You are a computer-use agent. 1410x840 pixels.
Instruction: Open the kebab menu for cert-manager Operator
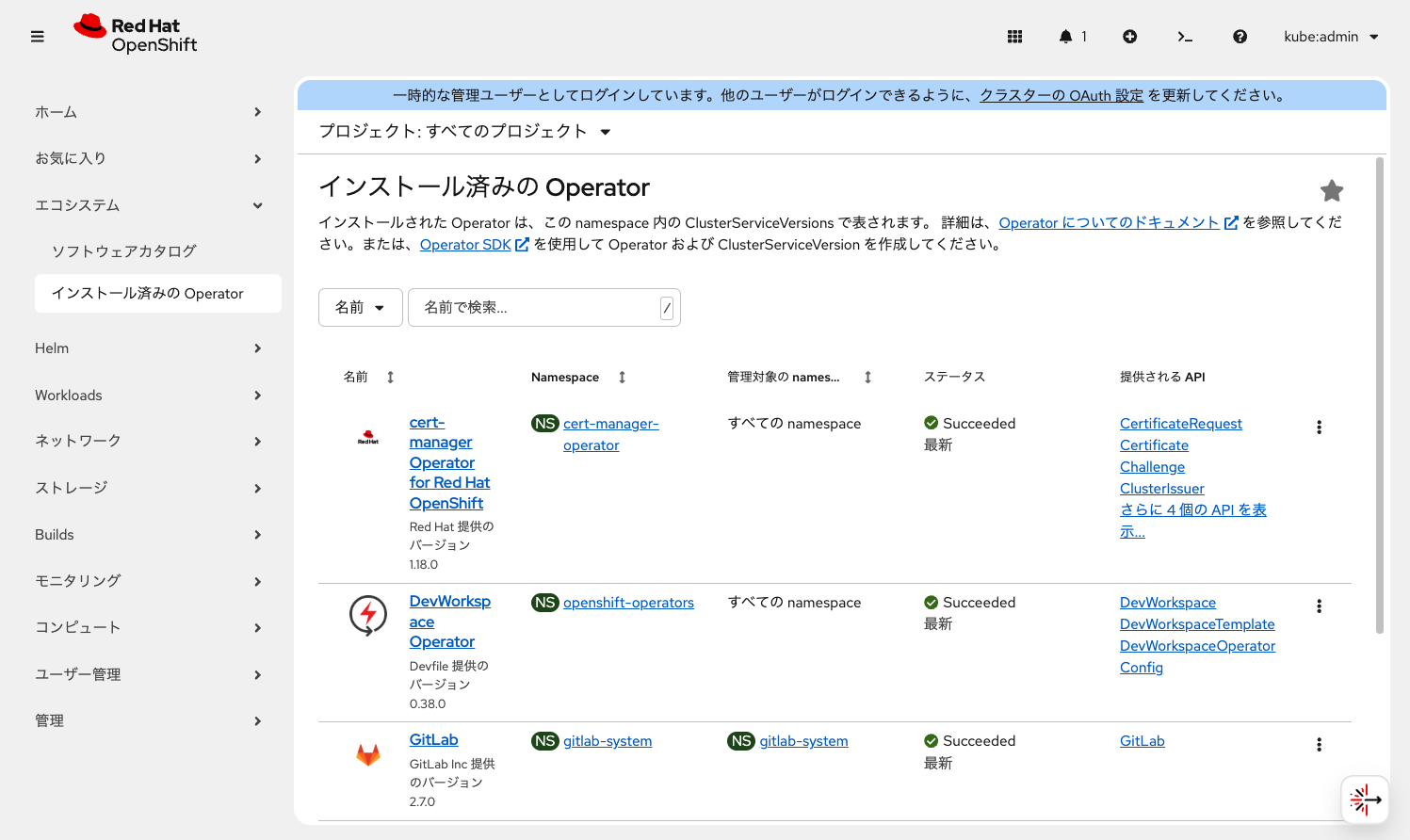click(x=1319, y=427)
